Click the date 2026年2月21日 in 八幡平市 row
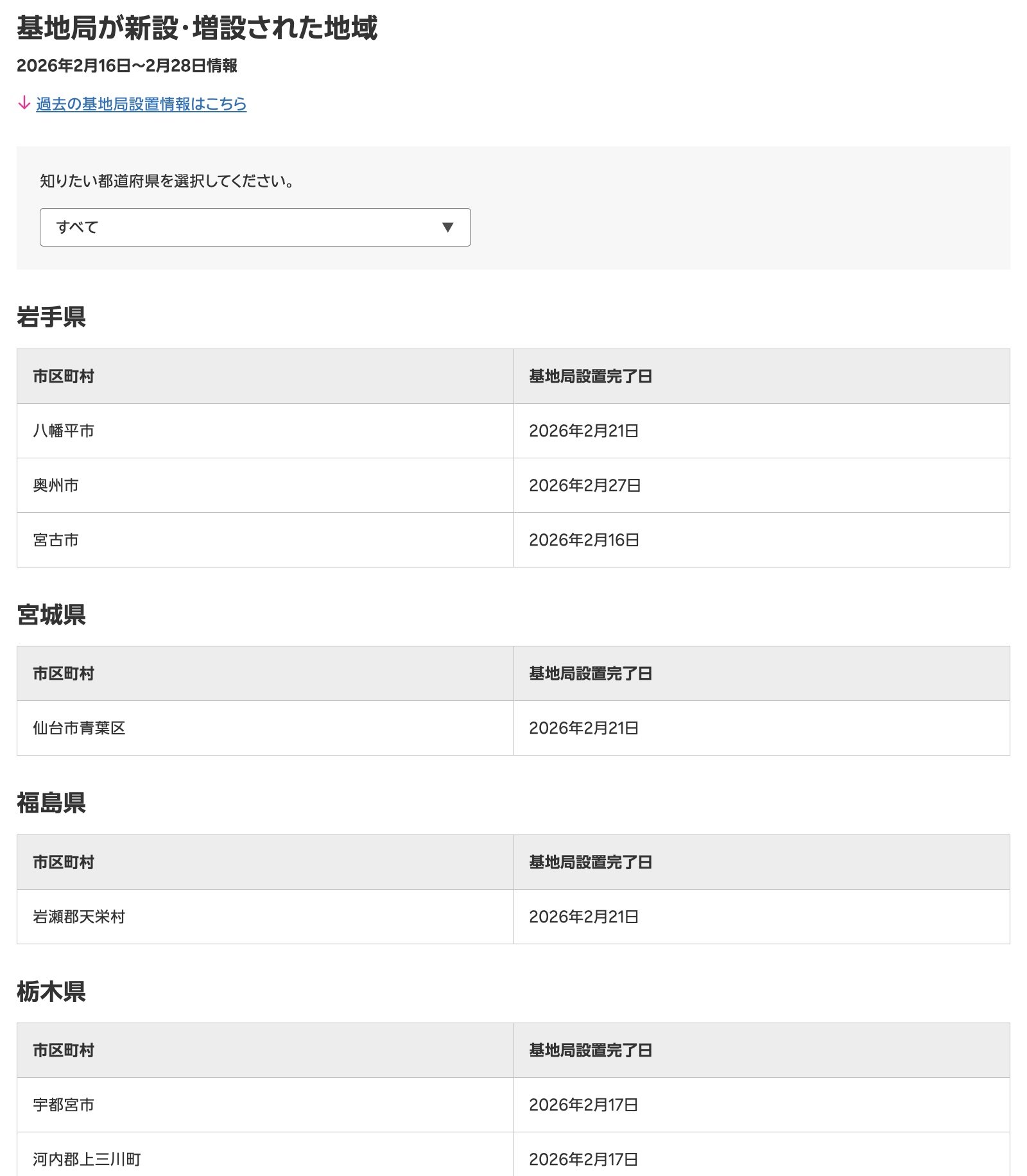Screen dimensions: 1027x1176 point(584,431)
